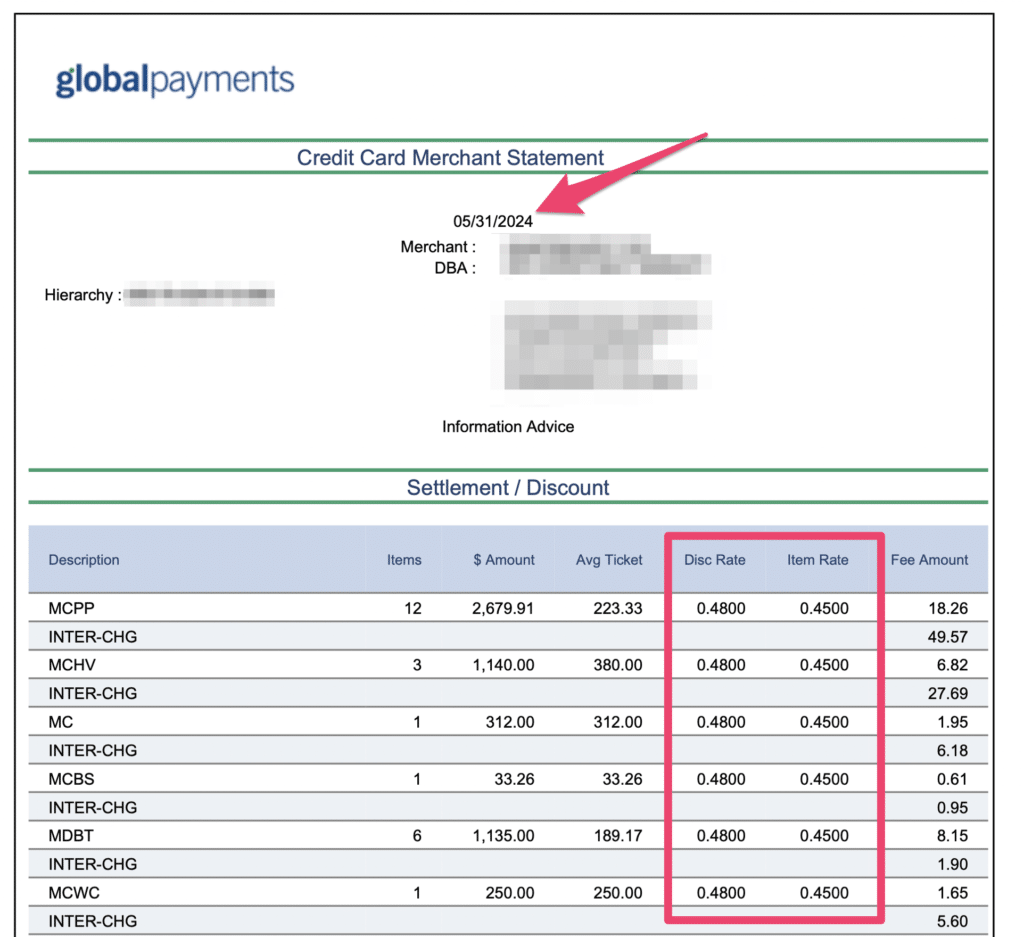
Task: Click the MCWC description cell
Action: 71,893
